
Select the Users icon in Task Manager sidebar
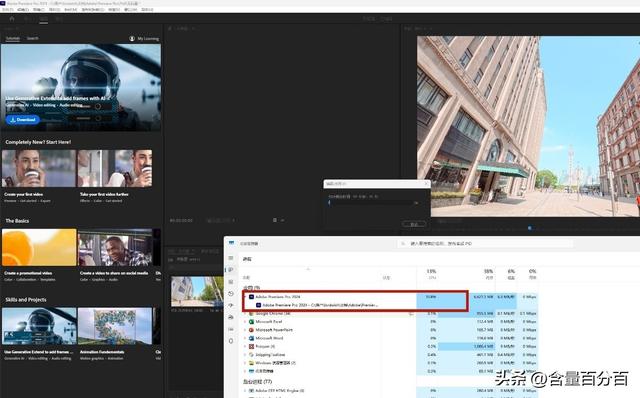click(x=231, y=317)
